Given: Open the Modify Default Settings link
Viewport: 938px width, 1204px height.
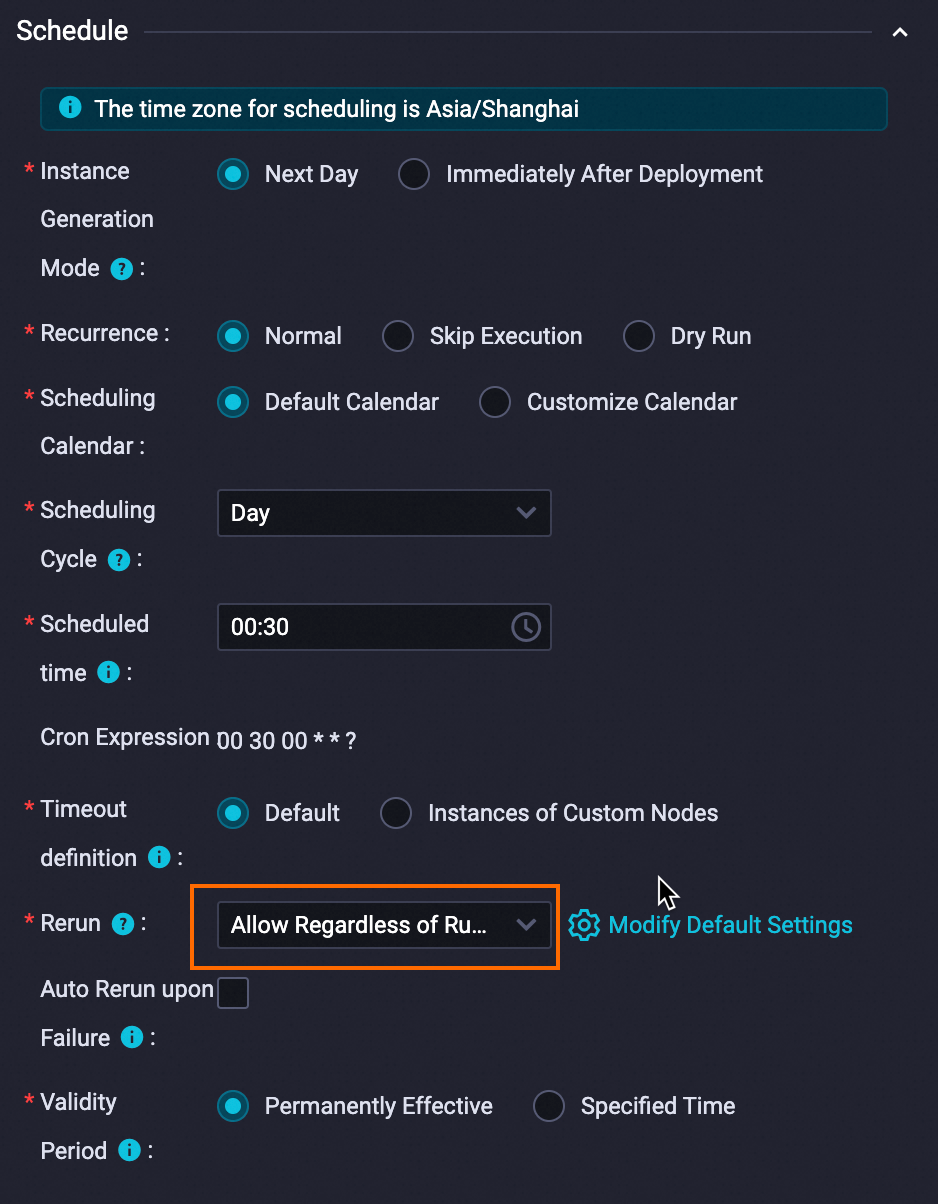Looking at the screenshot, I should 730,925.
